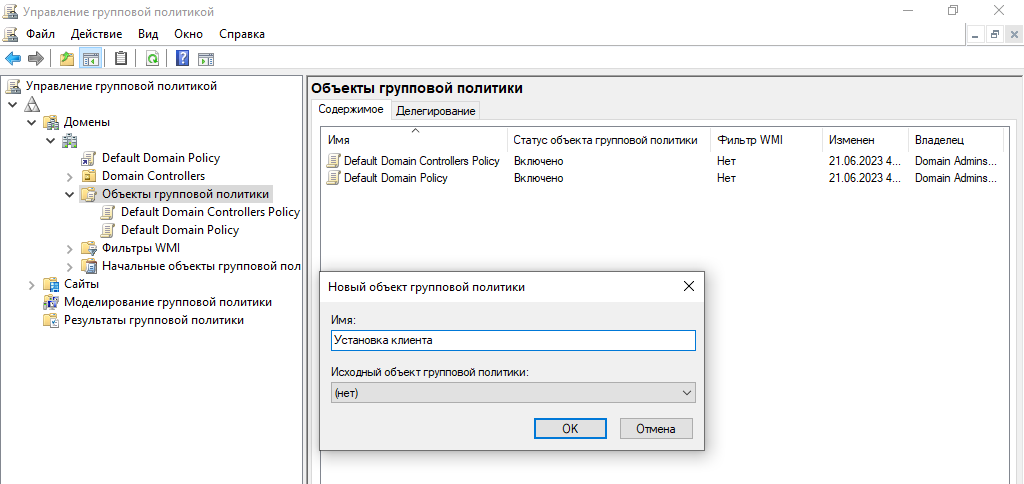Open the Файл menu
The width and height of the screenshot is (1024, 484).
tap(40, 34)
